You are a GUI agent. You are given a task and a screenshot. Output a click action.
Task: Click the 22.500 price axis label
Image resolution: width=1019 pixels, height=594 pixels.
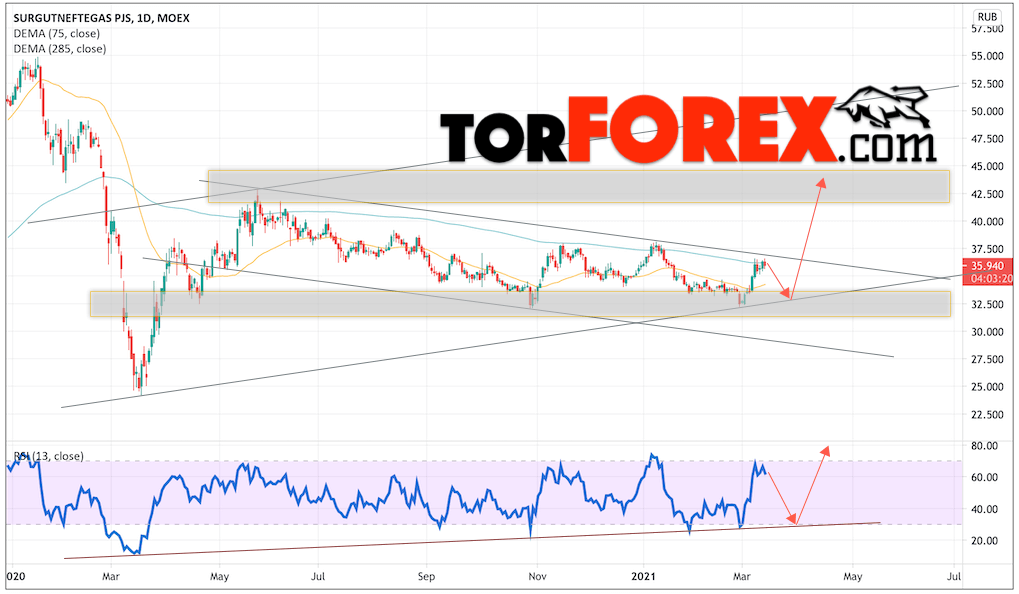(x=987, y=415)
